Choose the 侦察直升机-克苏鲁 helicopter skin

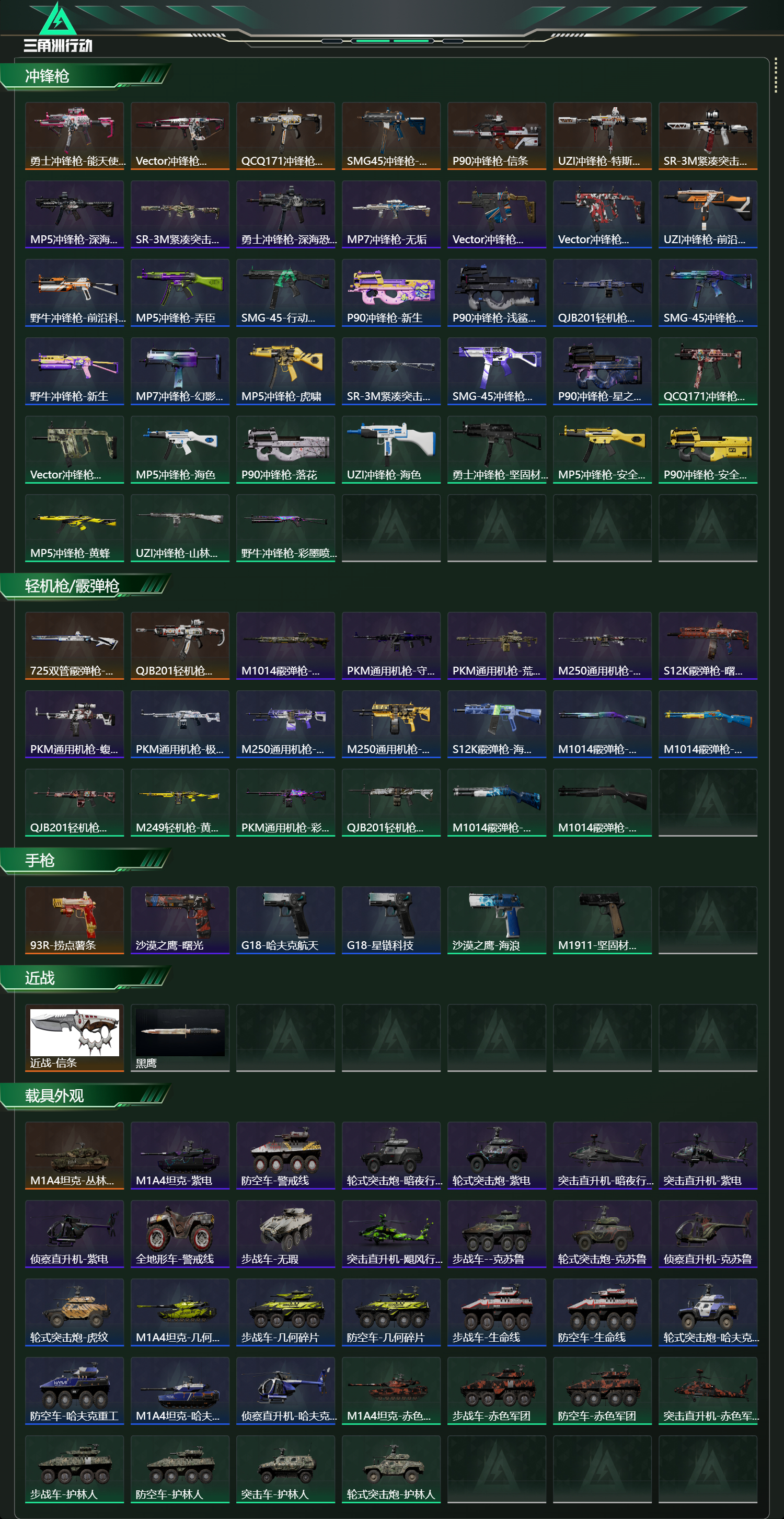707,1234
